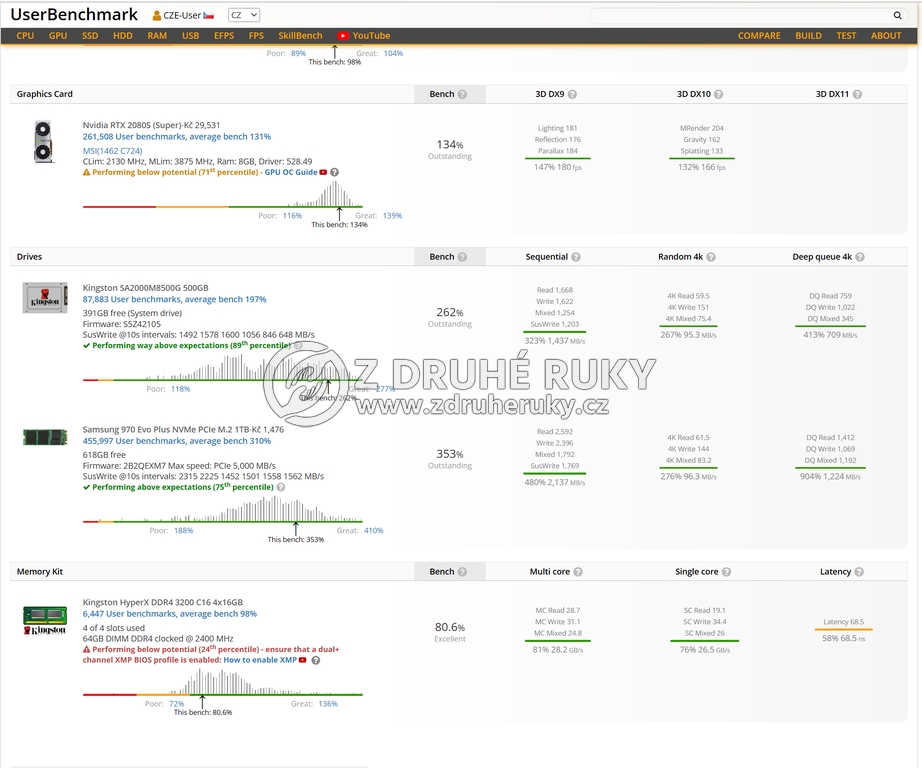The width and height of the screenshot is (922, 768).
Task: Click the memory Poor 72% link
Action: pos(176,704)
